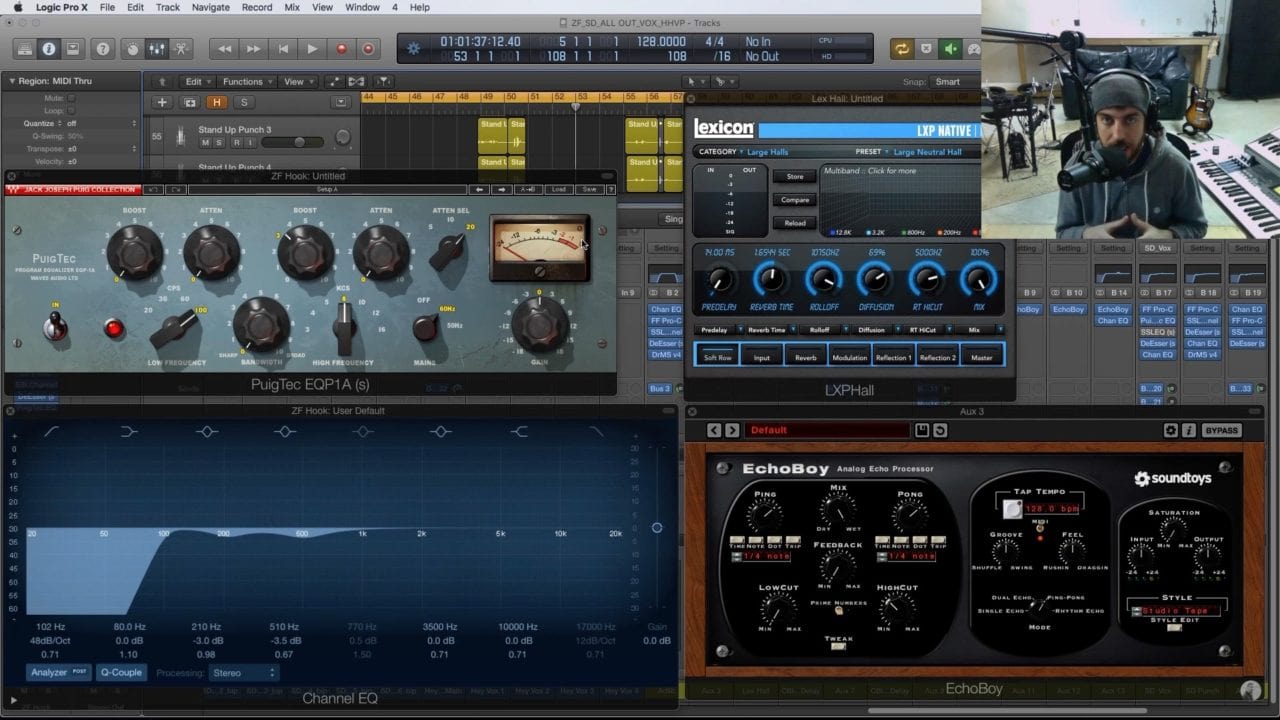Open the View menu in Tracks area
The height and width of the screenshot is (720, 1280).
[296, 82]
